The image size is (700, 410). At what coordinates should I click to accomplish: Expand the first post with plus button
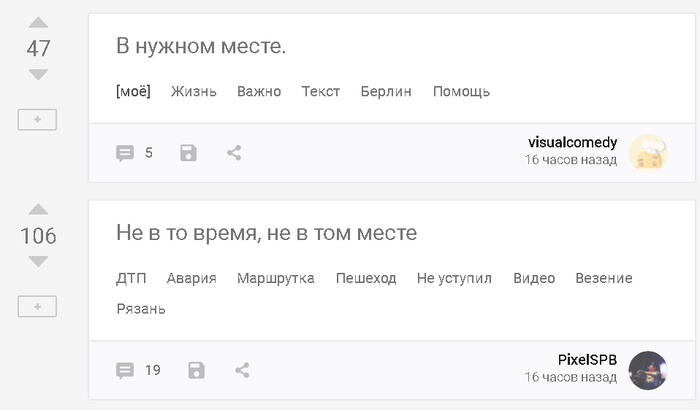(x=37, y=120)
